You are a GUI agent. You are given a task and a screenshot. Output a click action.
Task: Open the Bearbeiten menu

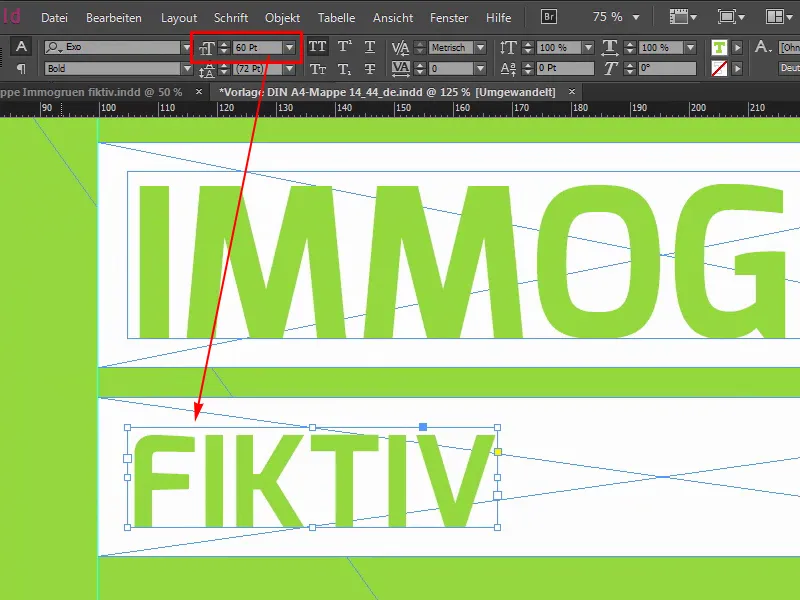[x=114, y=18]
